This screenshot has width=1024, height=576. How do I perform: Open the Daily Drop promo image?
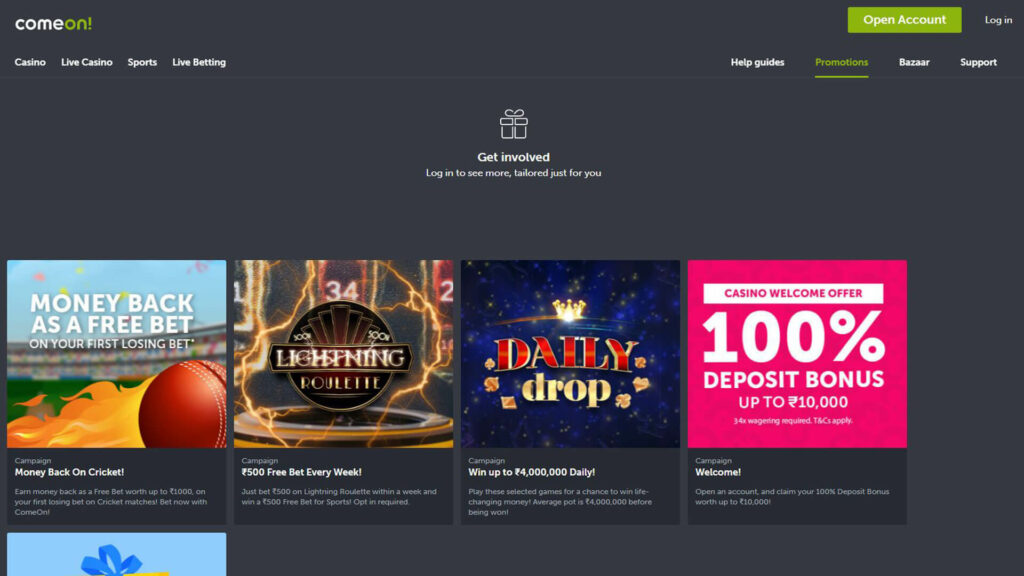pyautogui.click(x=570, y=354)
